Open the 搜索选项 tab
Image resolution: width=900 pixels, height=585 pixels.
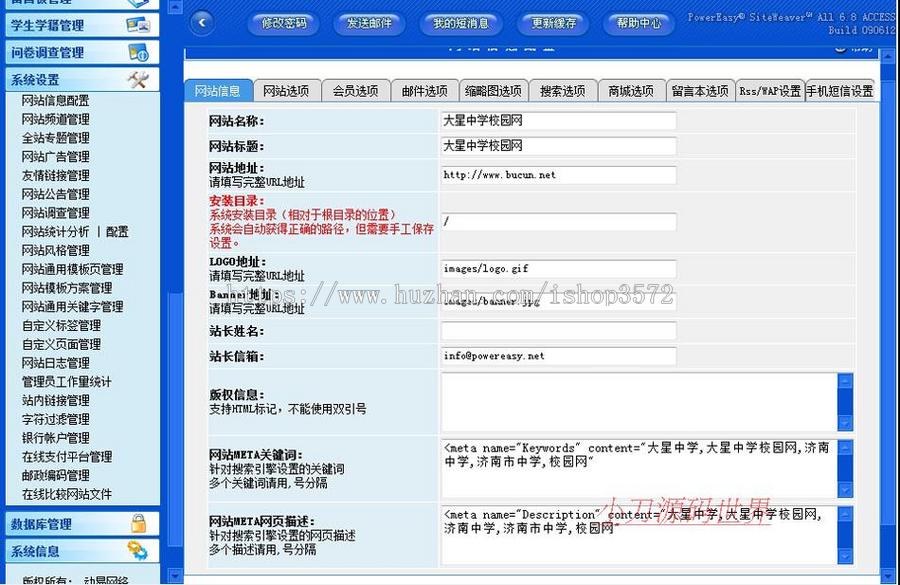[x=562, y=91]
